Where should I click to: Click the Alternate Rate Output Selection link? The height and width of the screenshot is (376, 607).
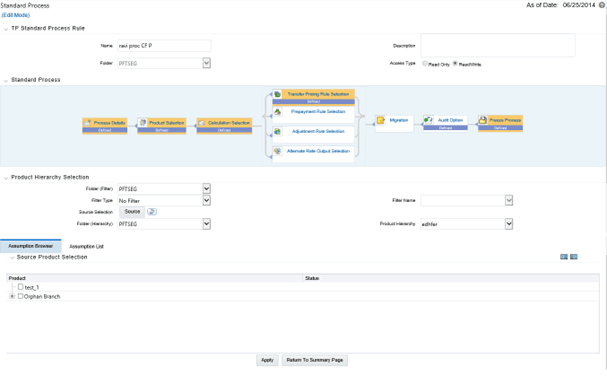(318, 151)
